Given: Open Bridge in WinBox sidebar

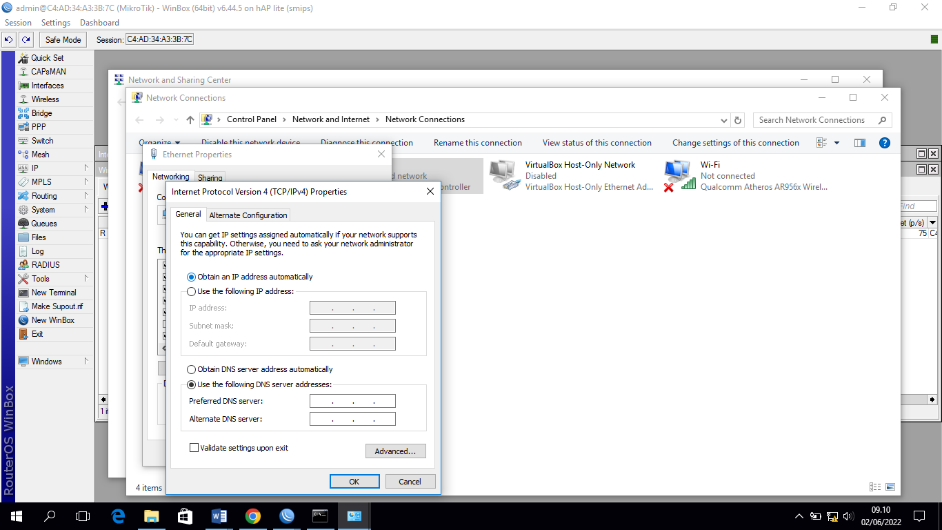Looking at the screenshot, I should point(41,113).
